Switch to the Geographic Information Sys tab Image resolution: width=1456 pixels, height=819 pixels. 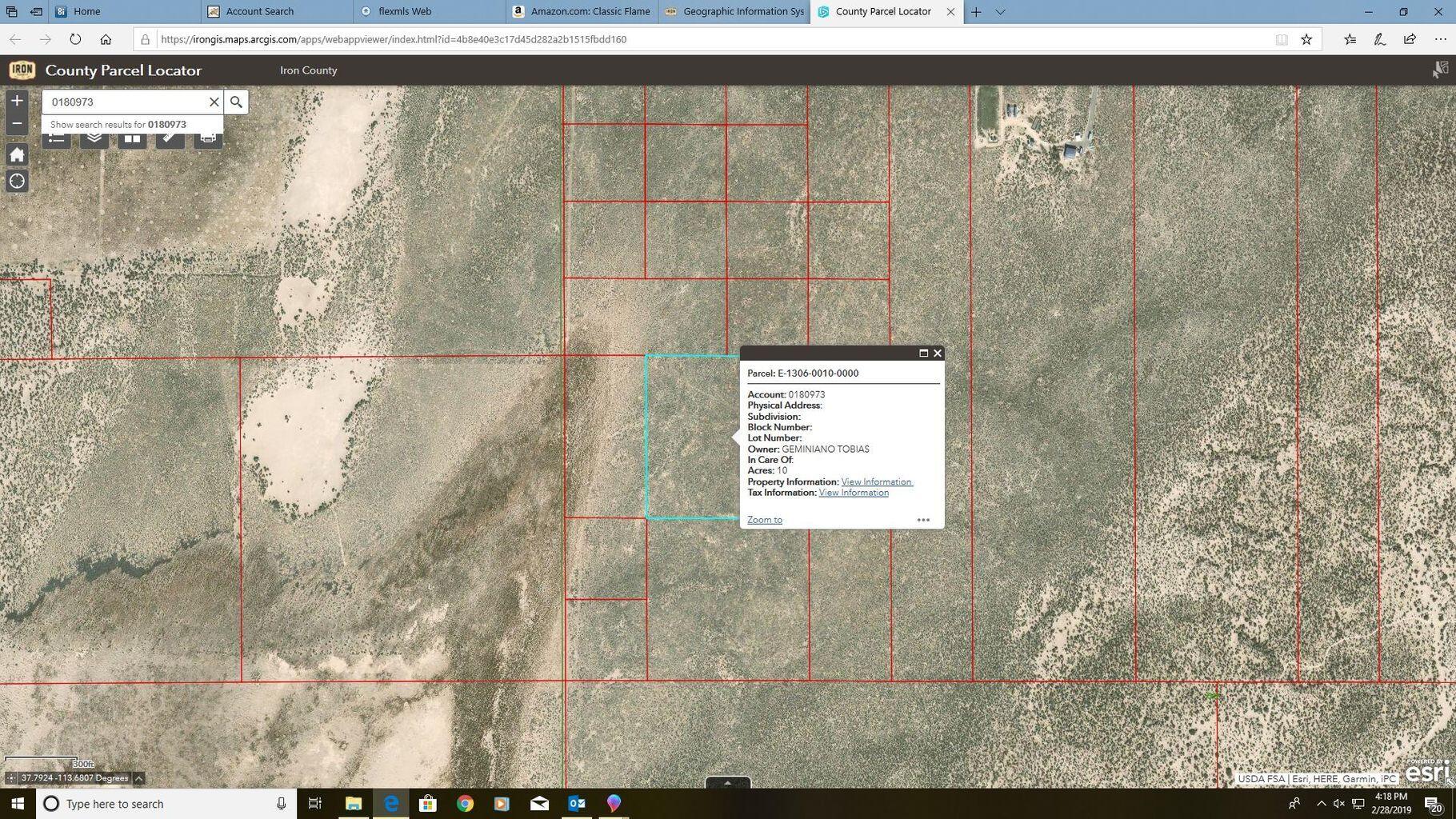pos(733,11)
